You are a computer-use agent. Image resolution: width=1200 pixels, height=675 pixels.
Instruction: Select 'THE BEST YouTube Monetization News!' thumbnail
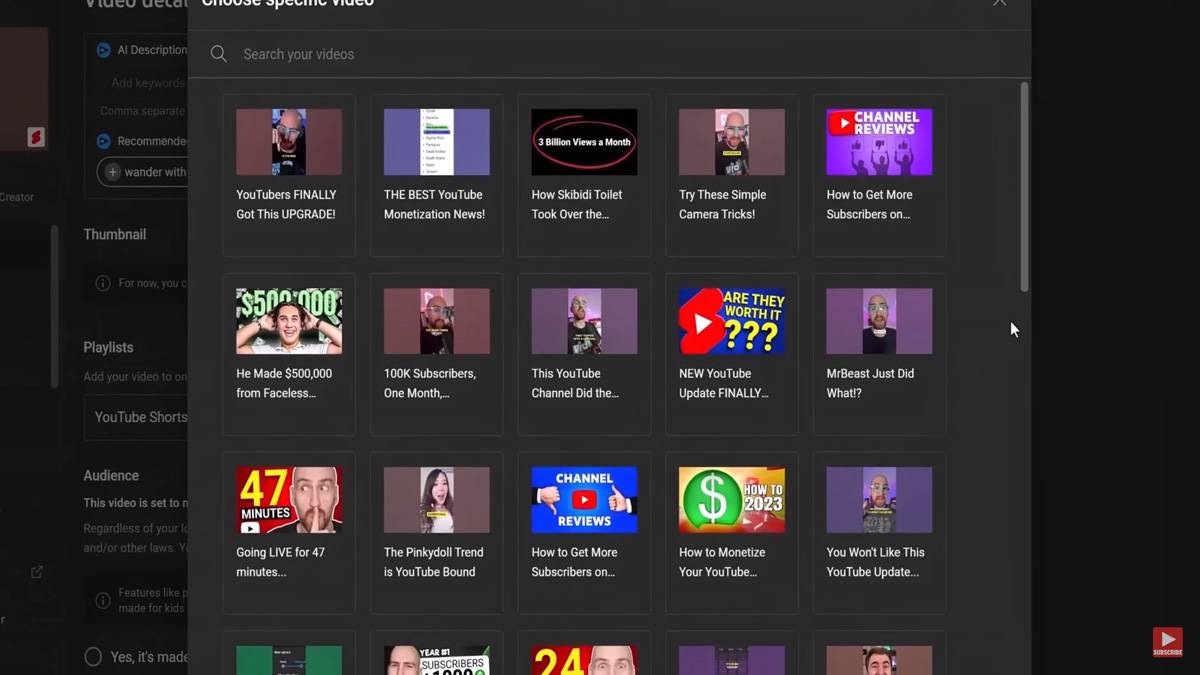[437, 142]
